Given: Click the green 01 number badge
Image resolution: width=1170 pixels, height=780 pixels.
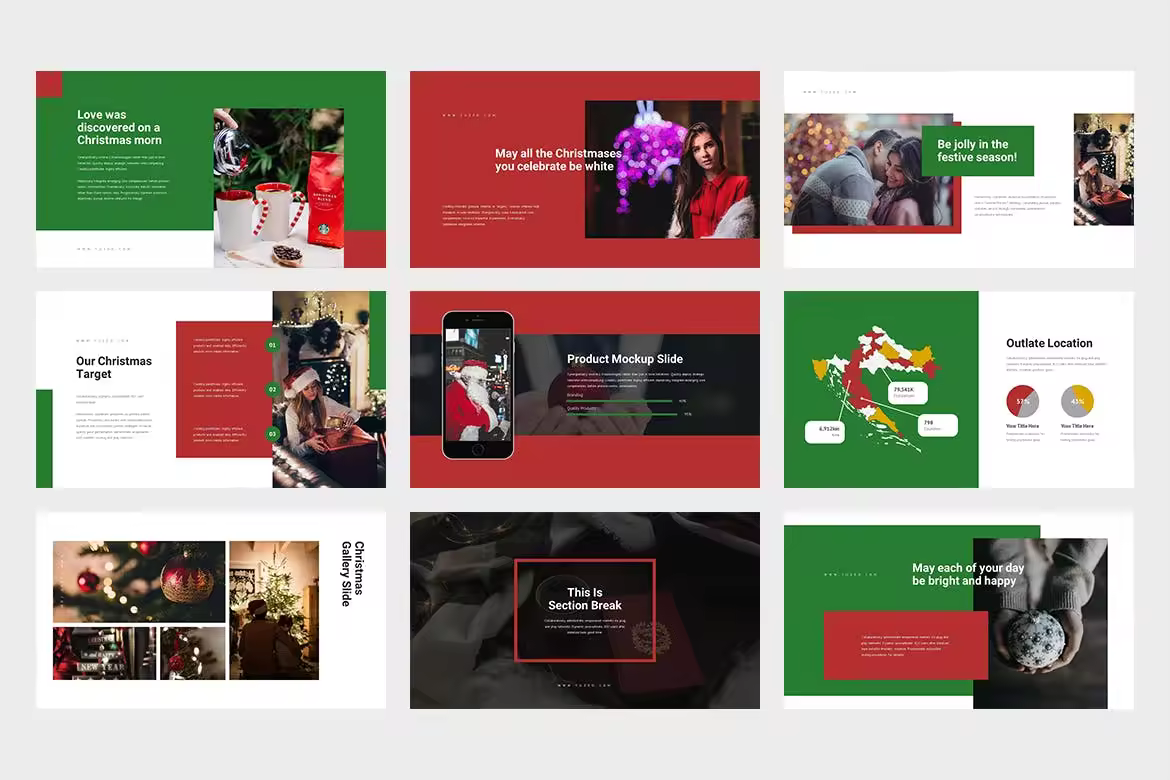Looking at the screenshot, I should click(272, 346).
